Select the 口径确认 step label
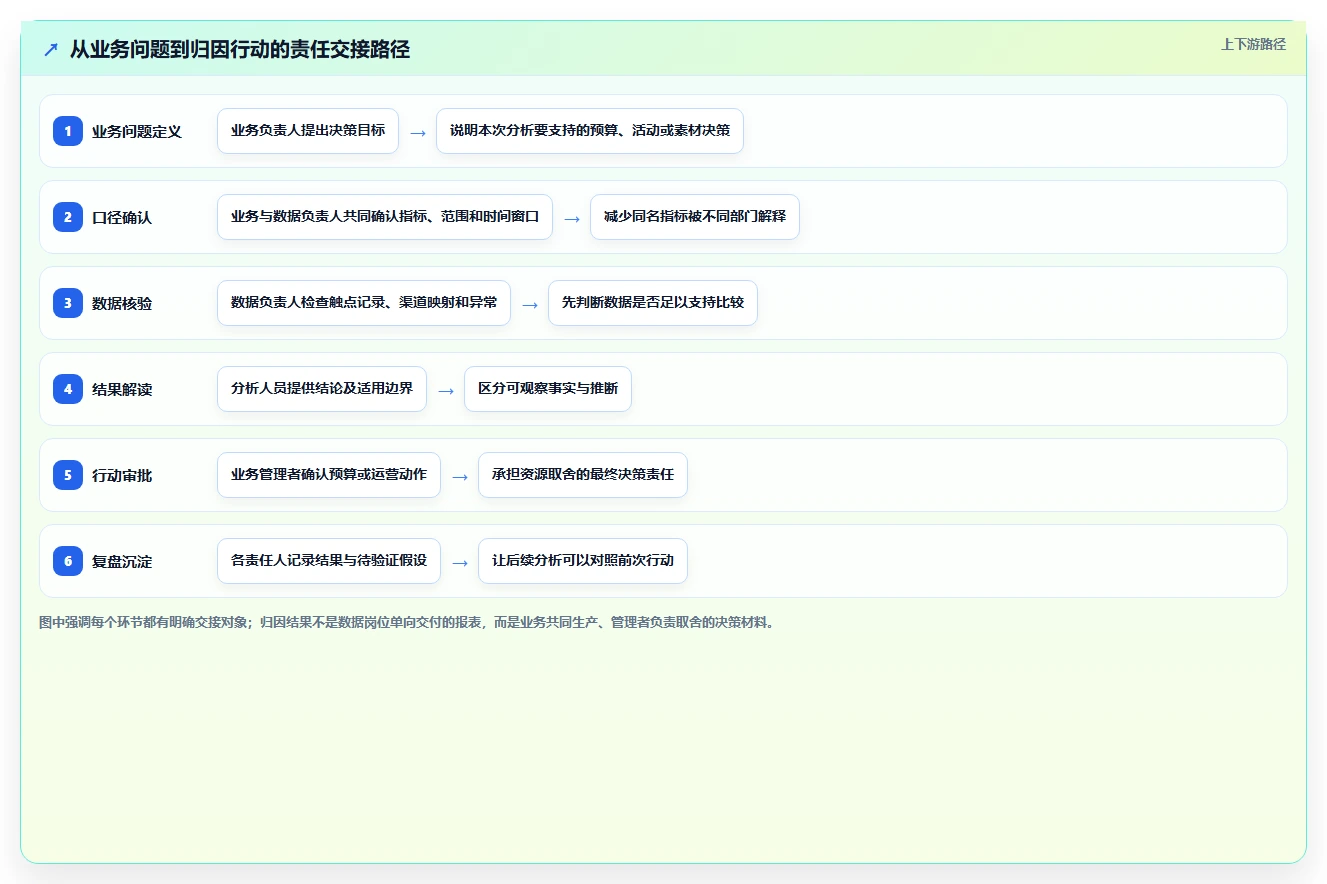The width and height of the screenshot is (1327, 884). pyautogui.click(x=122, y=217)
